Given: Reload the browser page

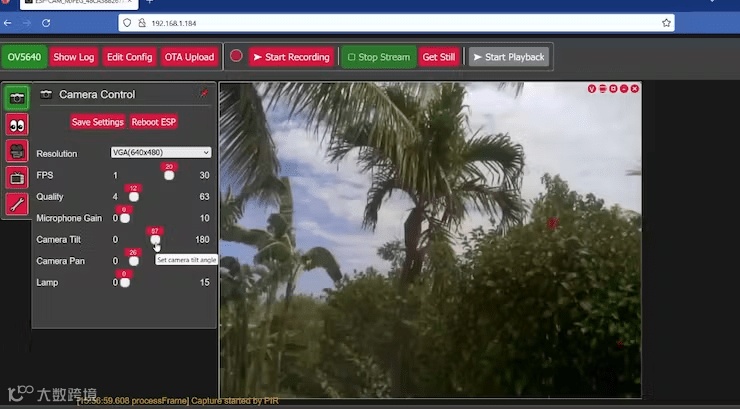Looking at the screenshot, I should pyautogui.click(x=46, y=23).
